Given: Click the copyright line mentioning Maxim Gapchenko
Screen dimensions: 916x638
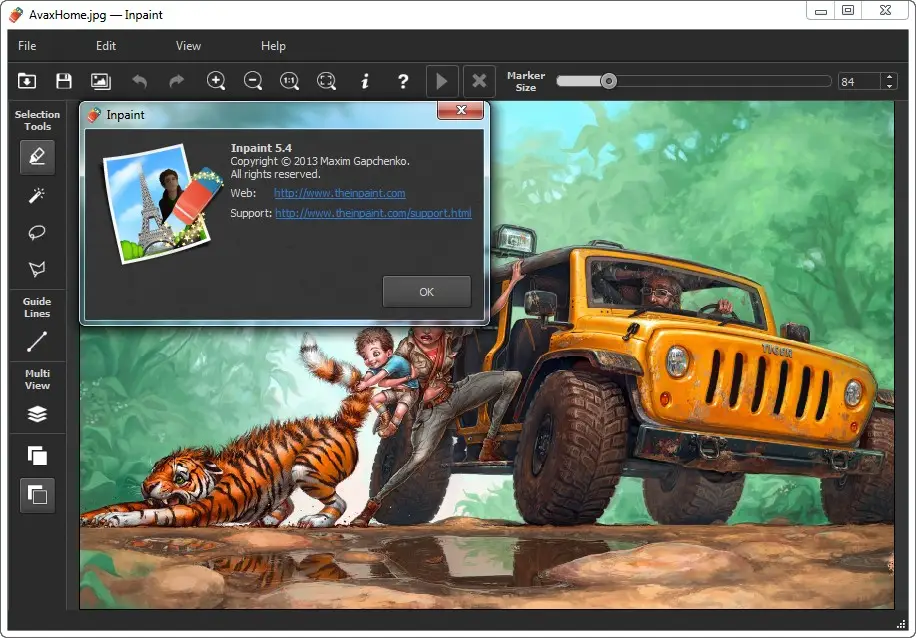Looking at the screenshot, I should (x=320, y=161).
